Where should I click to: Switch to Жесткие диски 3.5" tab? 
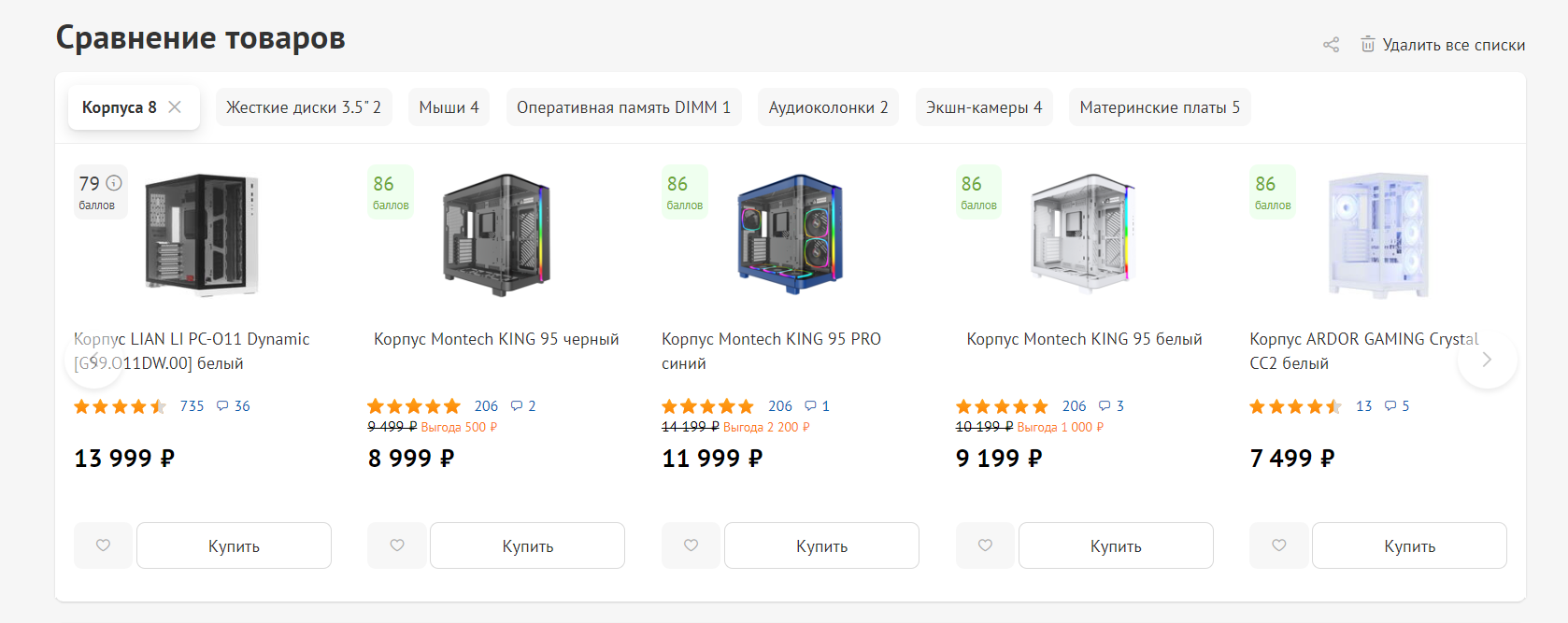coord(304,107)
